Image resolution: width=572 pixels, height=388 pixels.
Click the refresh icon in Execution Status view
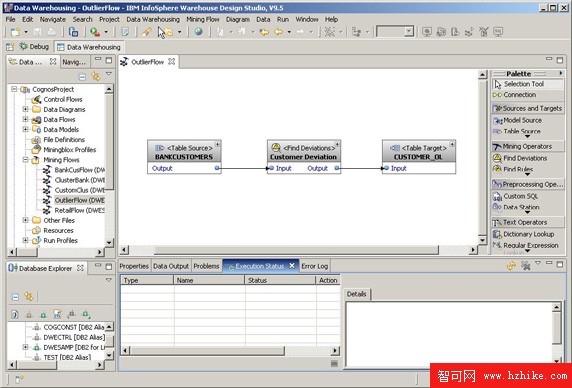[x=511, y=266]
